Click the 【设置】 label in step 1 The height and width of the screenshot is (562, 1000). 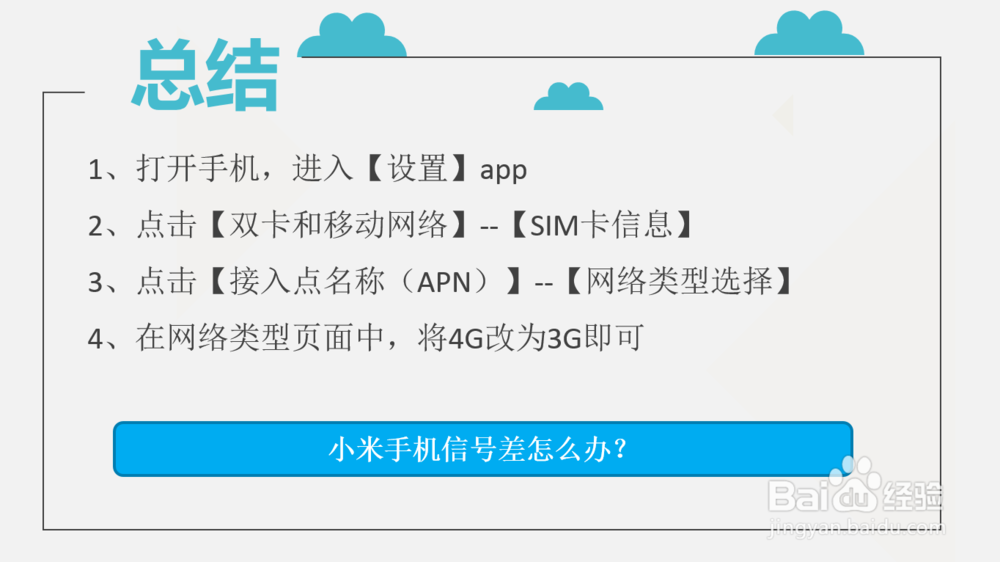point(417,170)
